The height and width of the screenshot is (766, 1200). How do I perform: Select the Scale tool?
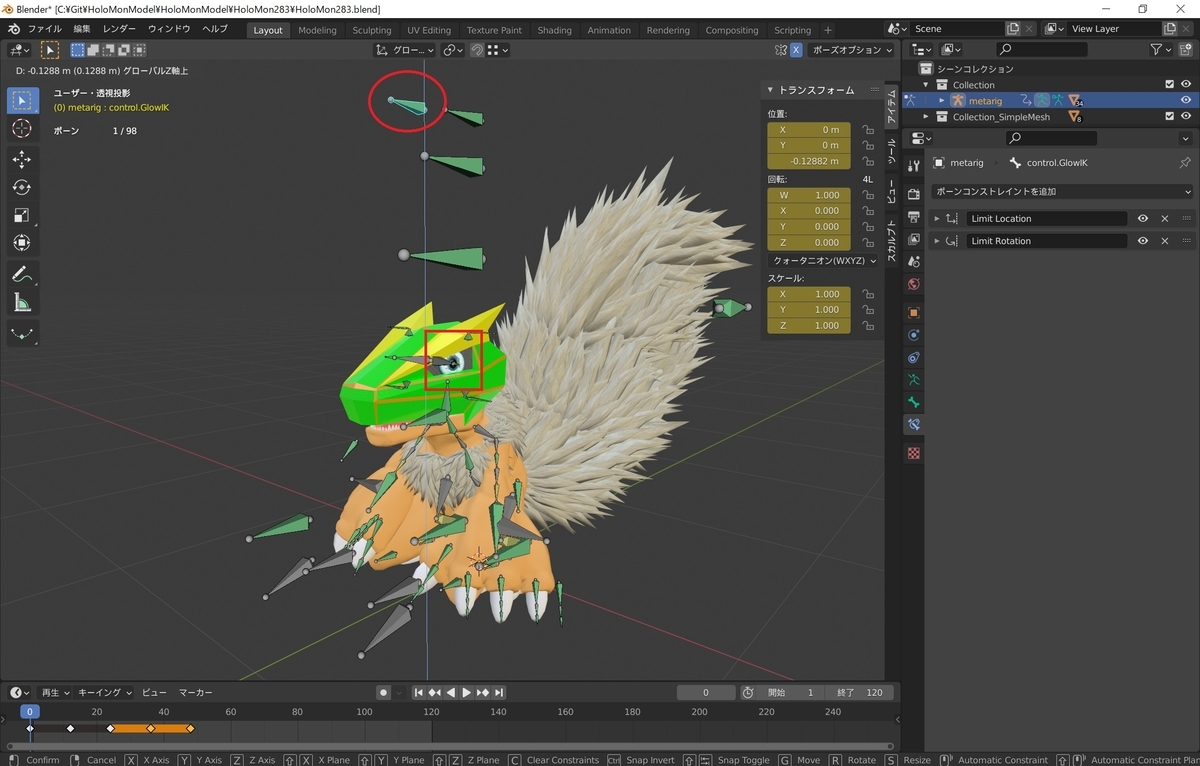tap(22, 215)
